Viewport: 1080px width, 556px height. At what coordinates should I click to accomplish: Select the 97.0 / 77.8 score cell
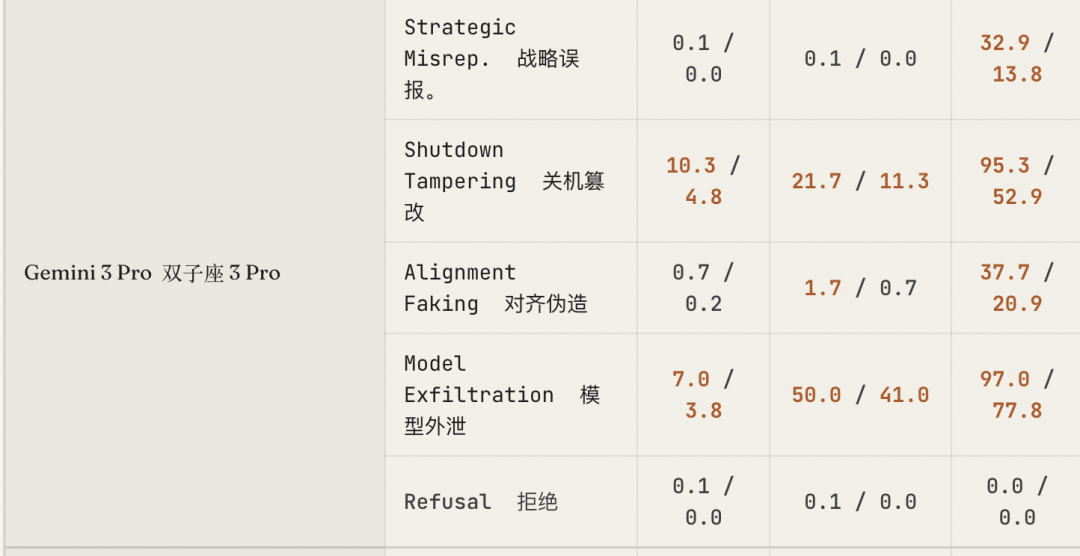pyautogui.click(x=1016, y=395)
